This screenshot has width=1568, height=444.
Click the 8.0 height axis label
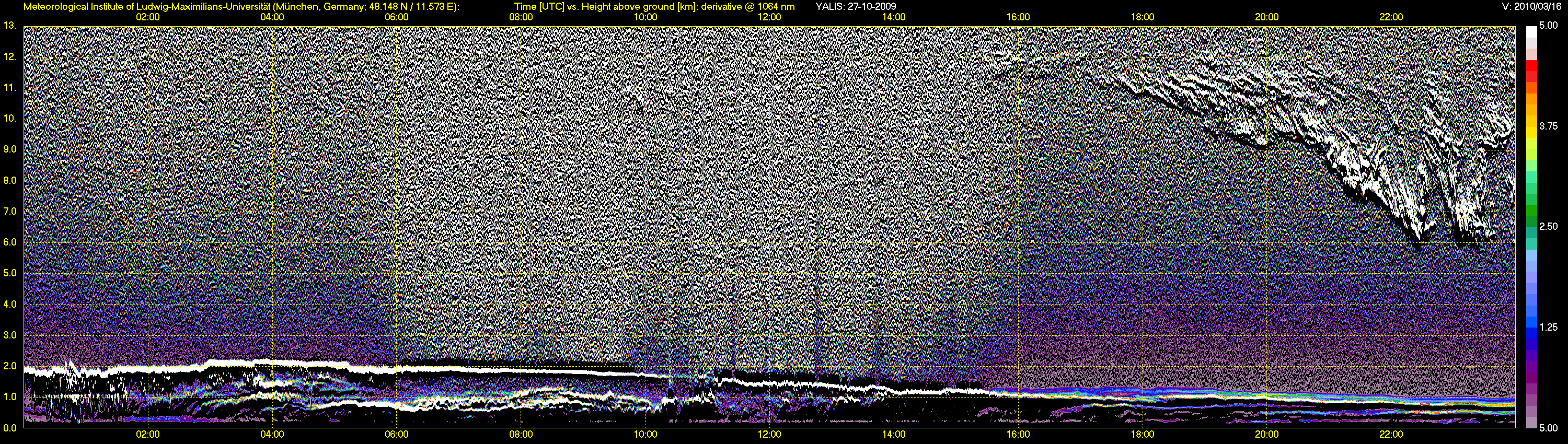[10, 180]
